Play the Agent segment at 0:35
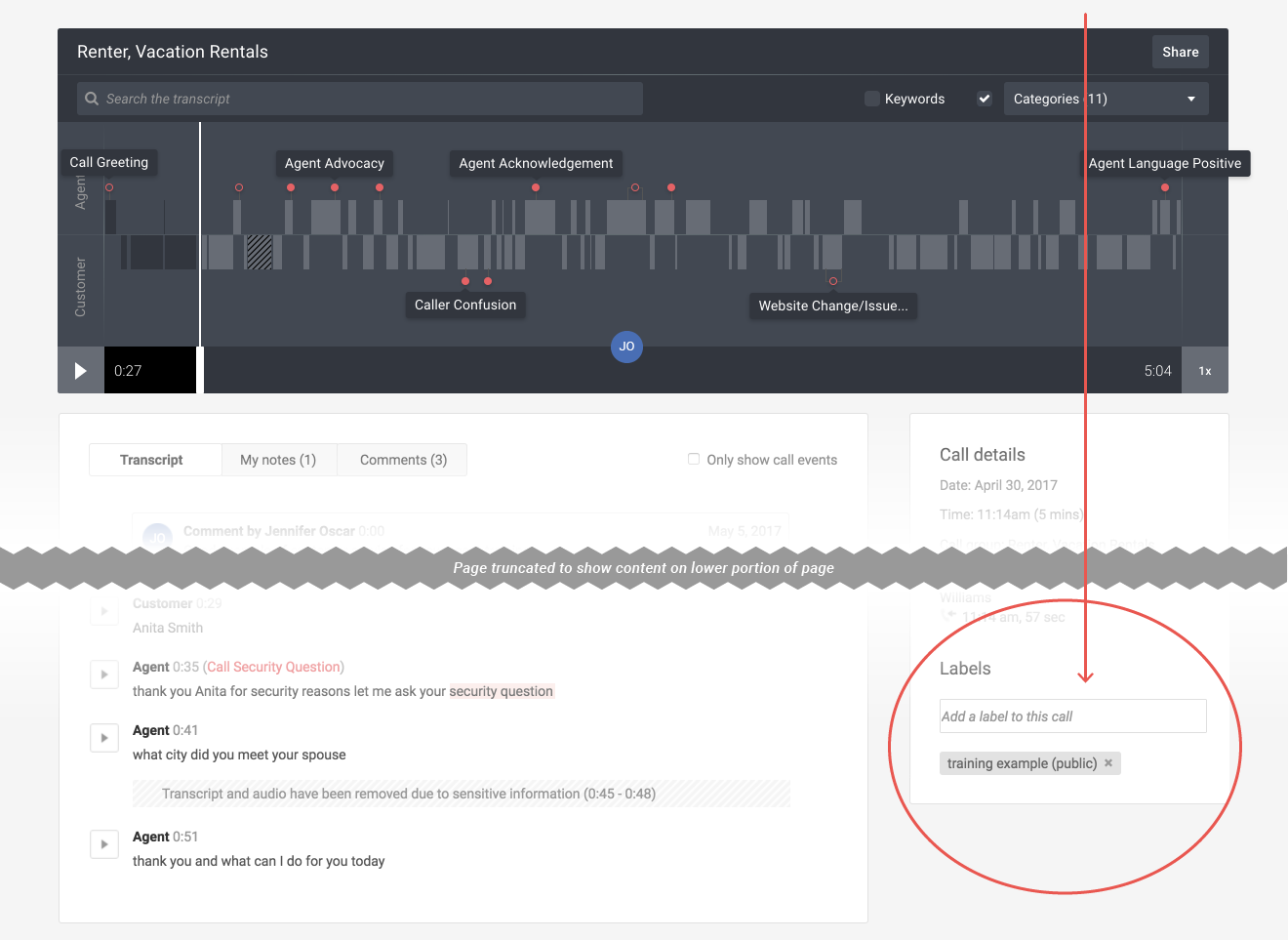 pos(104,674)
